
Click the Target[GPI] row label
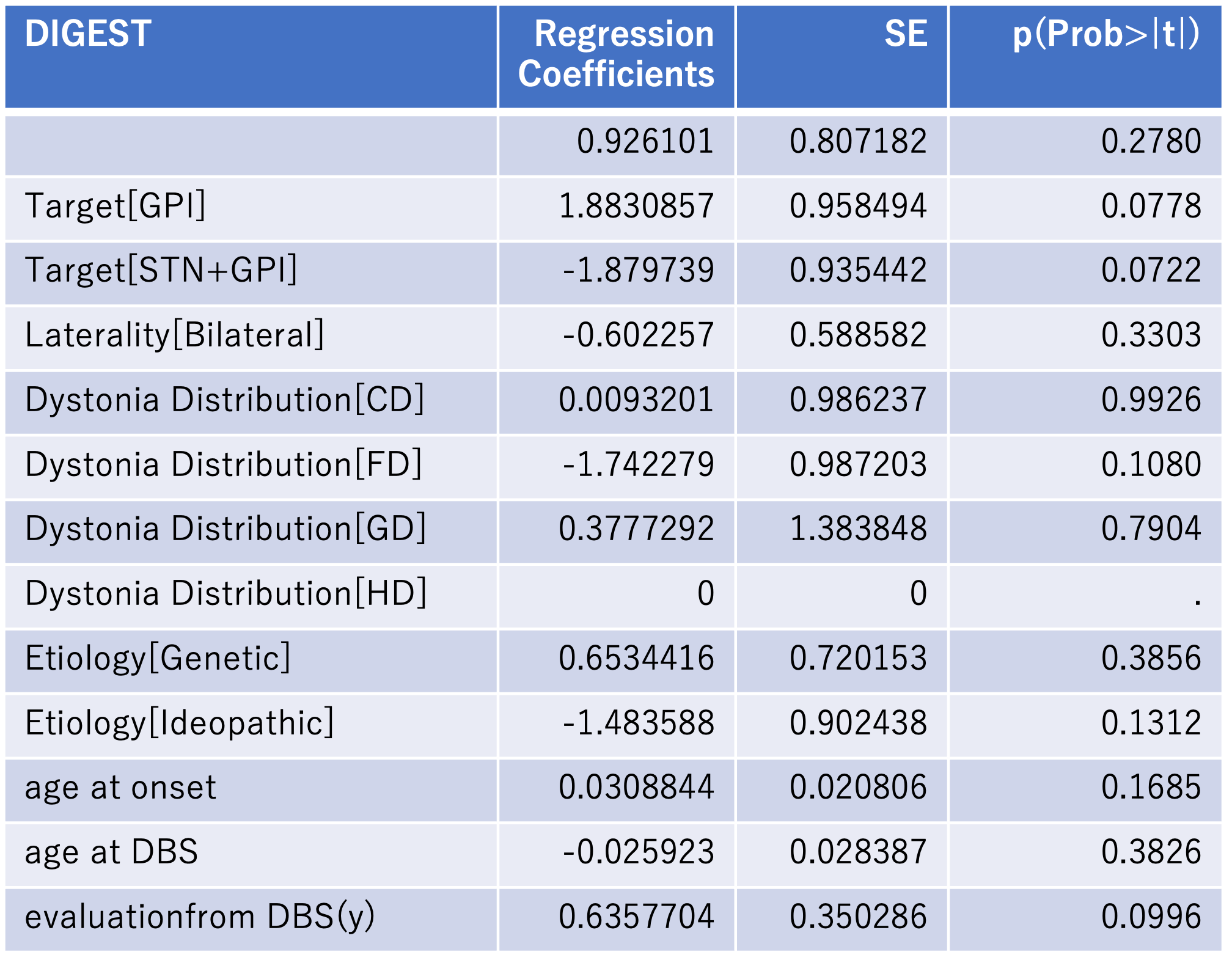[116, 206]
